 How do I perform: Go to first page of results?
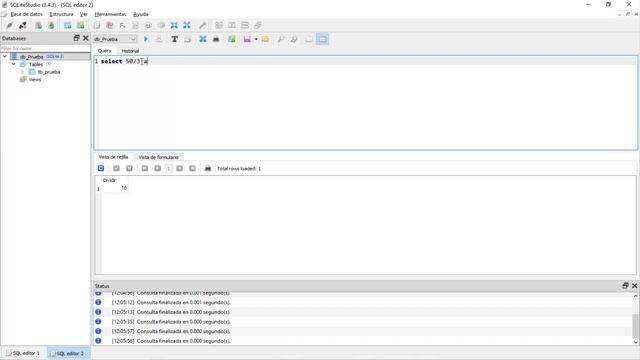144,169
